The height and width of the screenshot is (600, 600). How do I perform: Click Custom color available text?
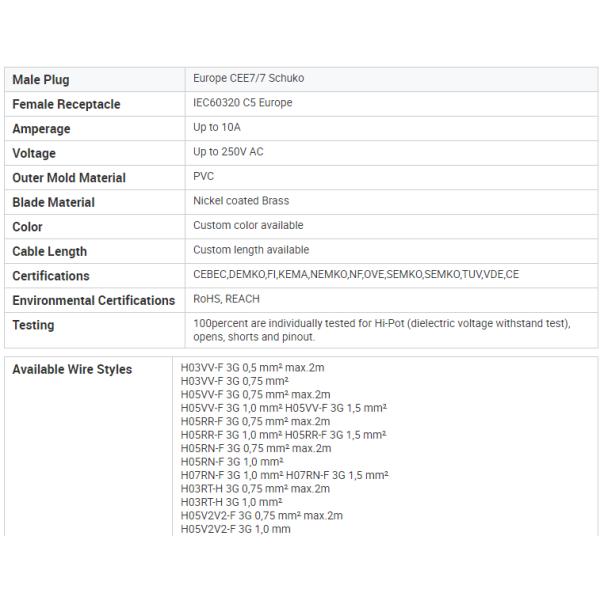coord(248,226)
